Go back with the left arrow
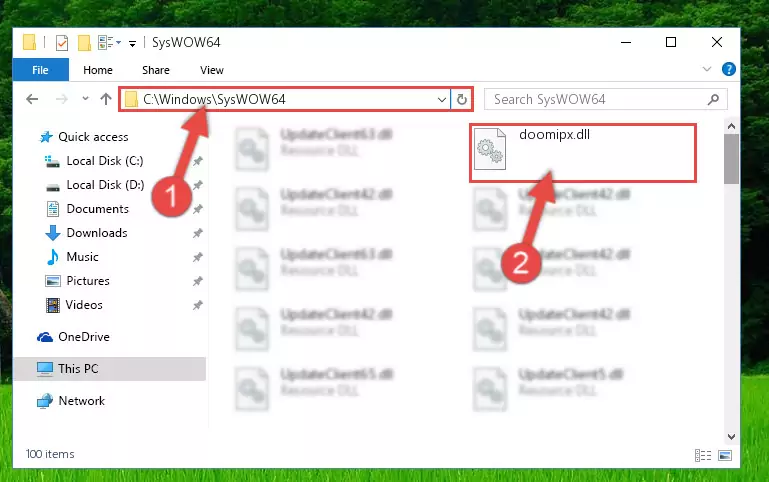 tap(32, 100)
